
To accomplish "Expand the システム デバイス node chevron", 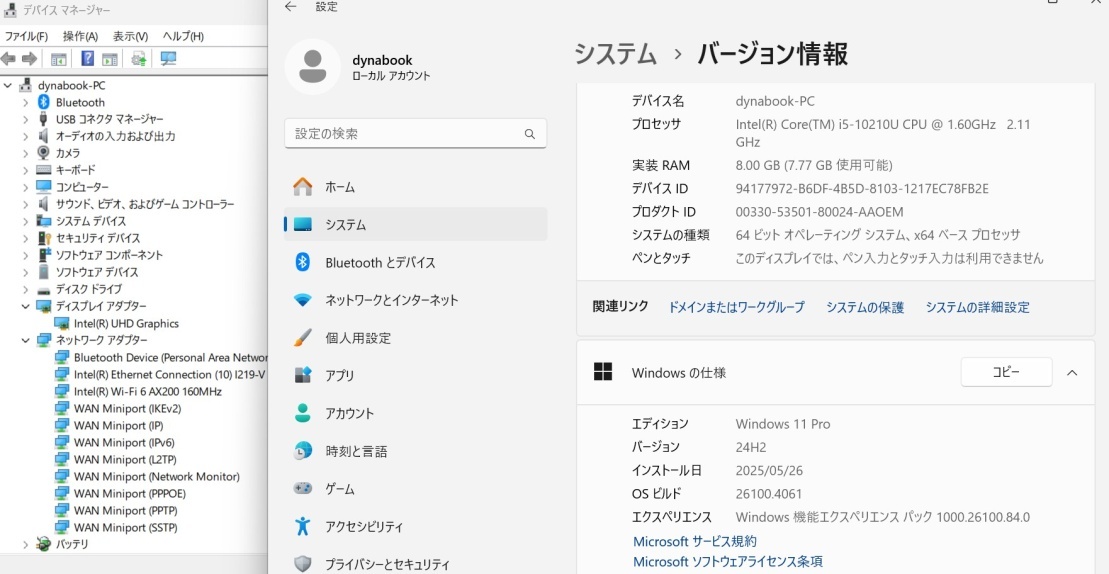I will pyautogui.click(x=25, y=221).
